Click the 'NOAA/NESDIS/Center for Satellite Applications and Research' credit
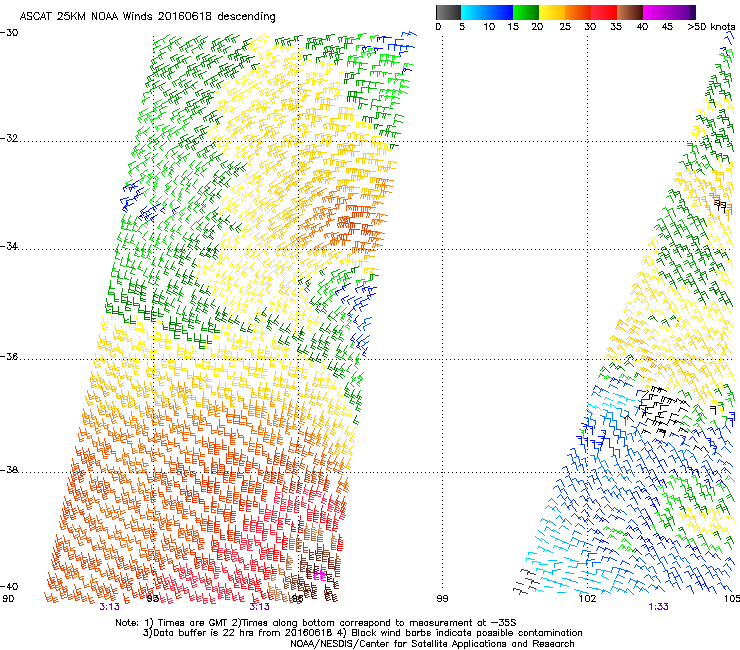The width and height of the screenshot is (740, 650). (432, 644)
